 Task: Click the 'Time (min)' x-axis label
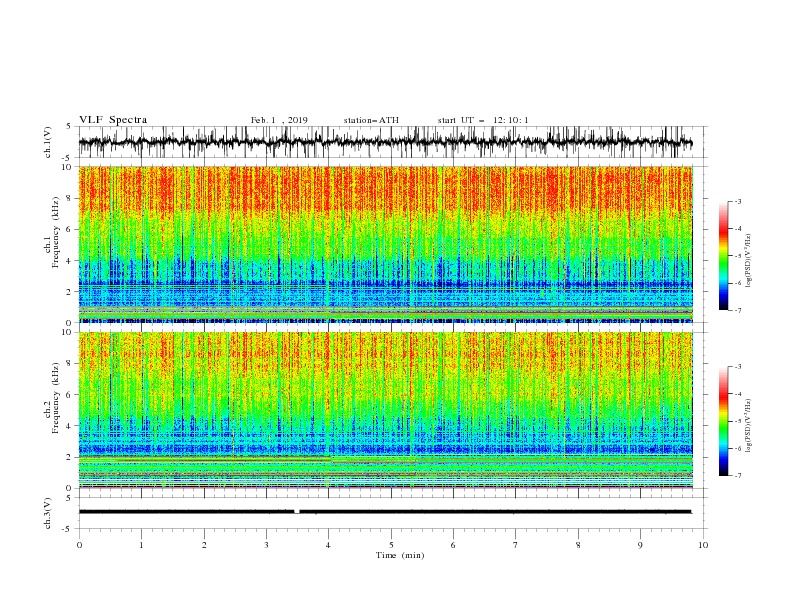coord(400,555)
